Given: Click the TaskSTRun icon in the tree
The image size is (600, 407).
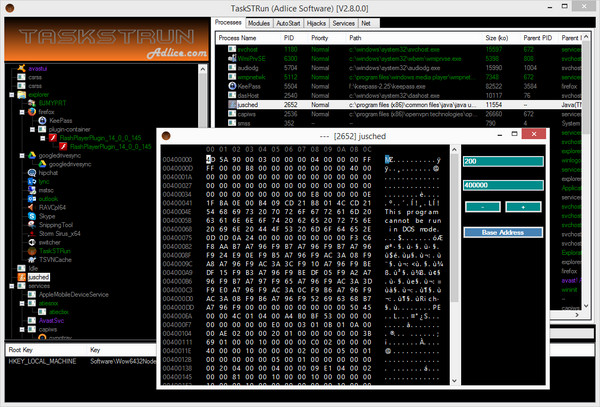Looking at the screenshot, I should [32, 251].
